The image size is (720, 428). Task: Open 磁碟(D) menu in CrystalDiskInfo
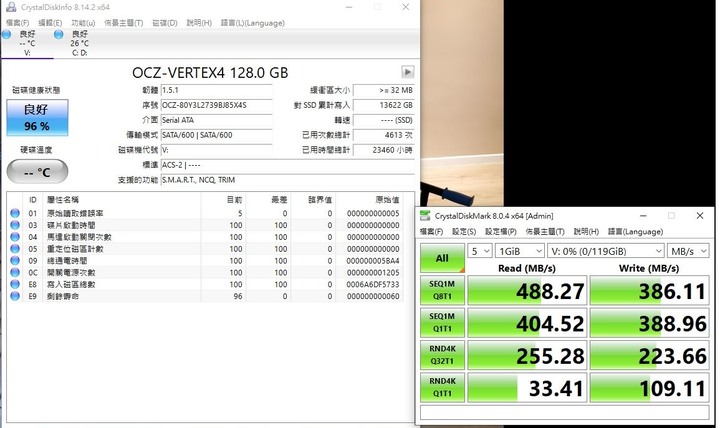point(165,23)
